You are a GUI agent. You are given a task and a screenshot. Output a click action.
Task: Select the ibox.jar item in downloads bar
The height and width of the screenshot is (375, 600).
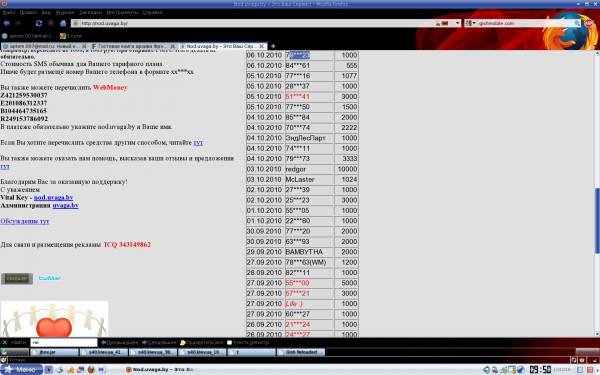(x=54, y=352)
